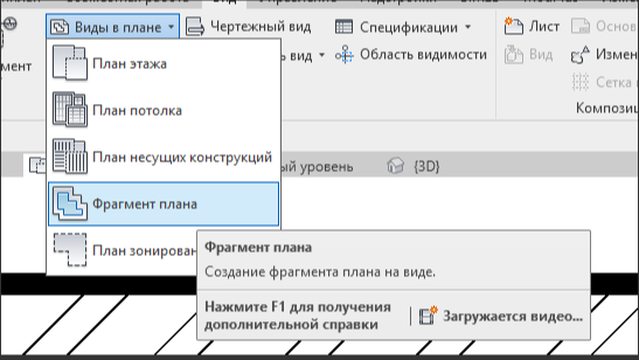639x360 pixels.
Task: Select Фрагмент плана menu entry
Action: (163, 204)
